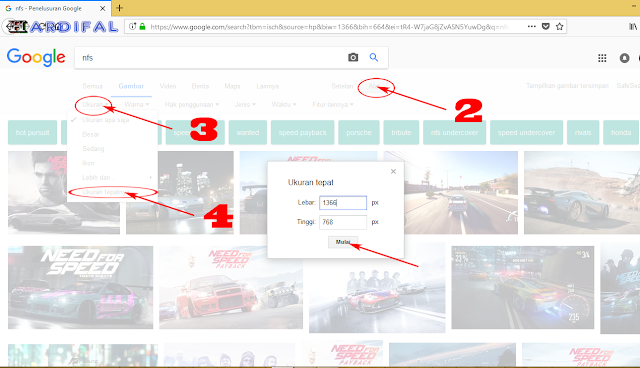
Task: Click the Alat tools button
Action: coord(374,86)
